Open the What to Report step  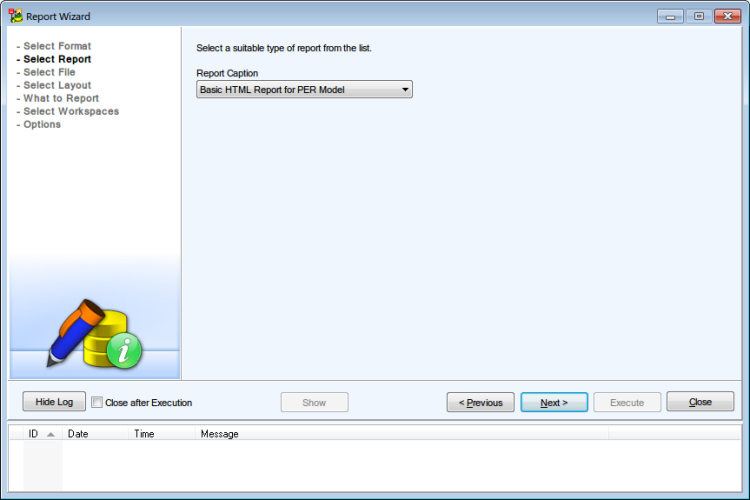coord(61,98)
